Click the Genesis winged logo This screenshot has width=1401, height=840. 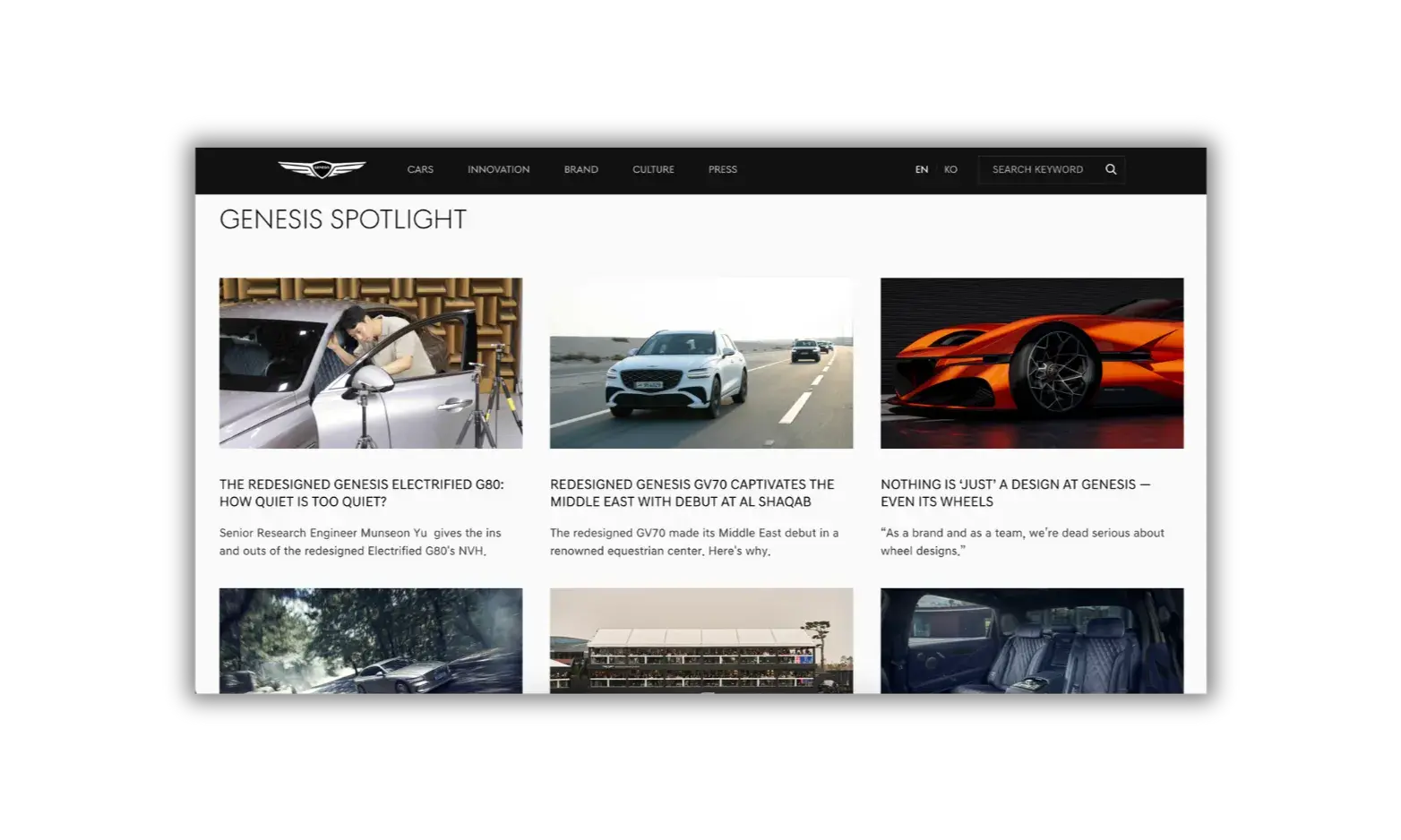point(322,169)
